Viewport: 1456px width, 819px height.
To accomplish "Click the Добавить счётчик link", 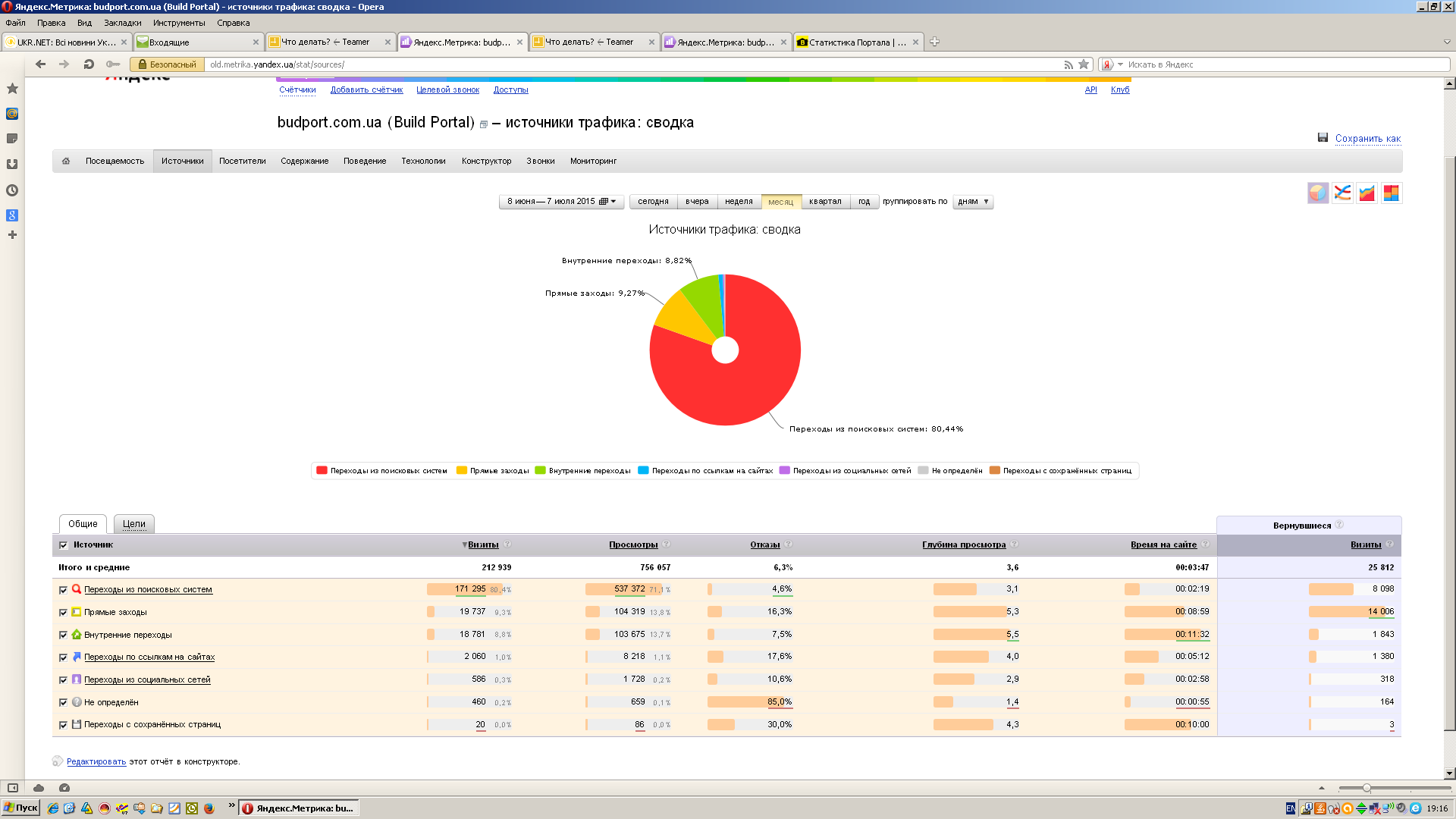I will click(x=366, y=89).
